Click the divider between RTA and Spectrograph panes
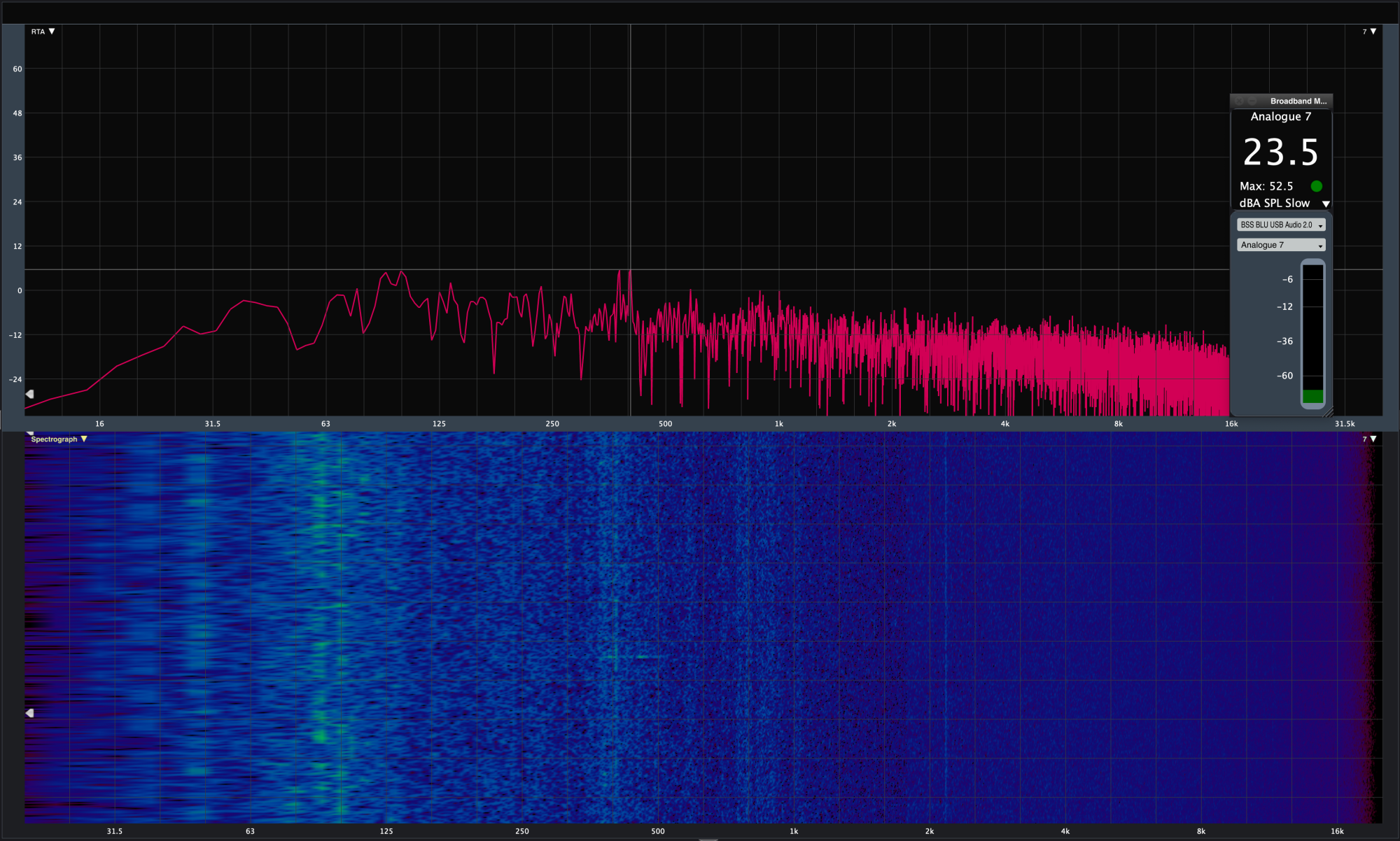This screenshot has width=1400, height=841. [x=700, y=431]
